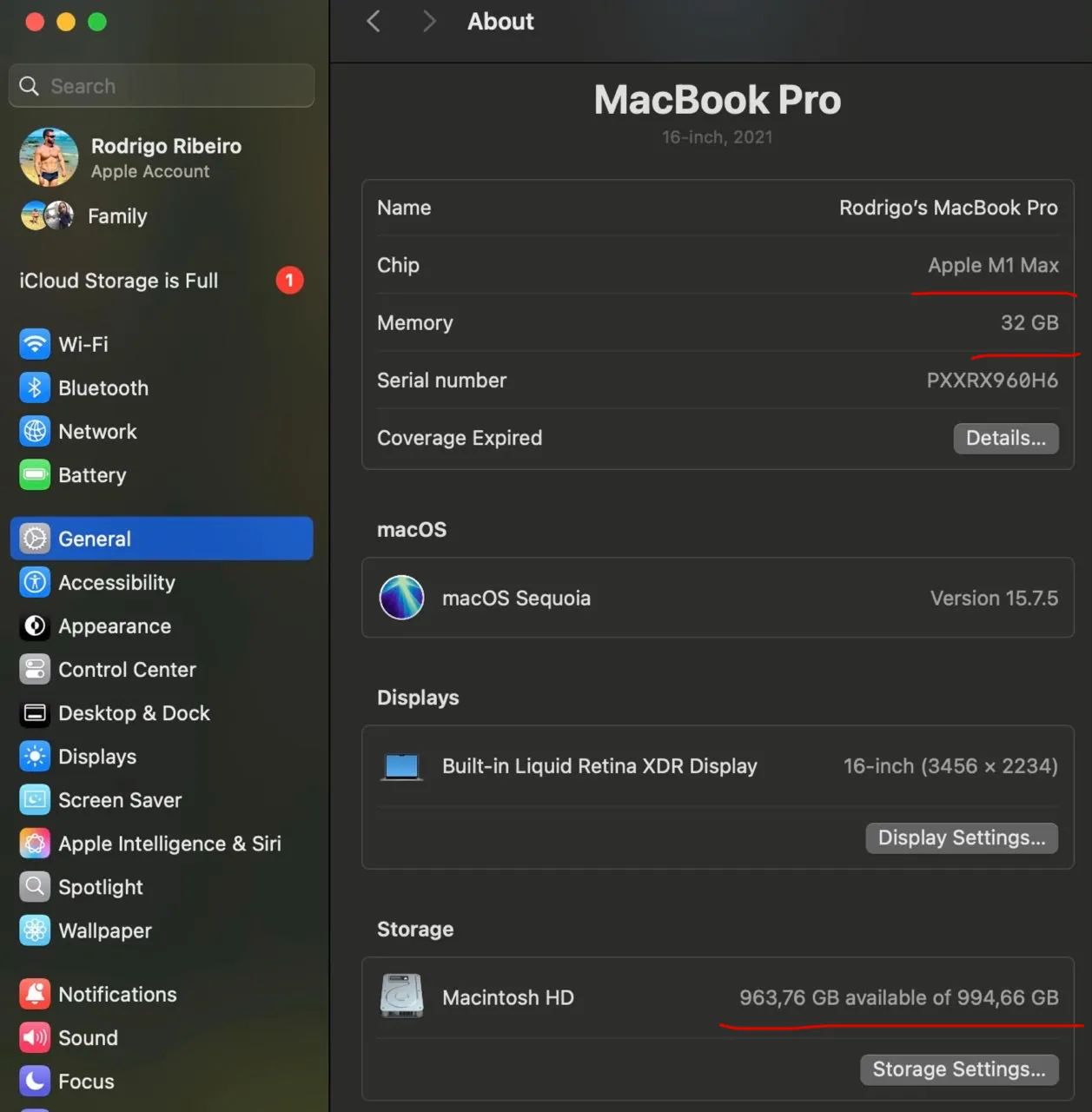Open the Accessibility icon
The width and height of the screenshot is (1092, 1112).
click(35, 582)
